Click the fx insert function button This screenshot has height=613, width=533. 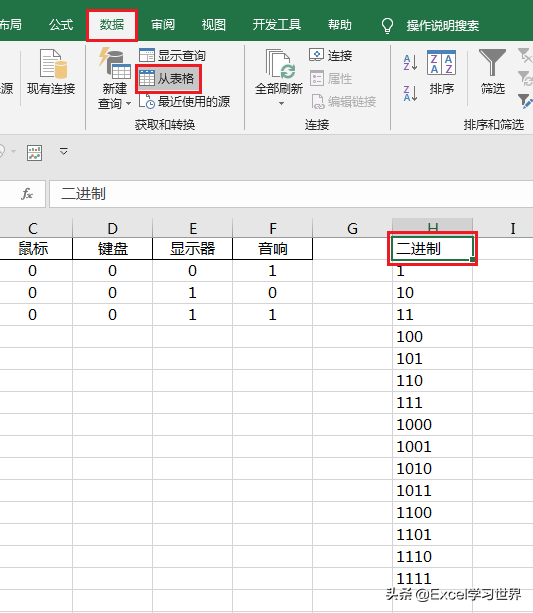27,194
